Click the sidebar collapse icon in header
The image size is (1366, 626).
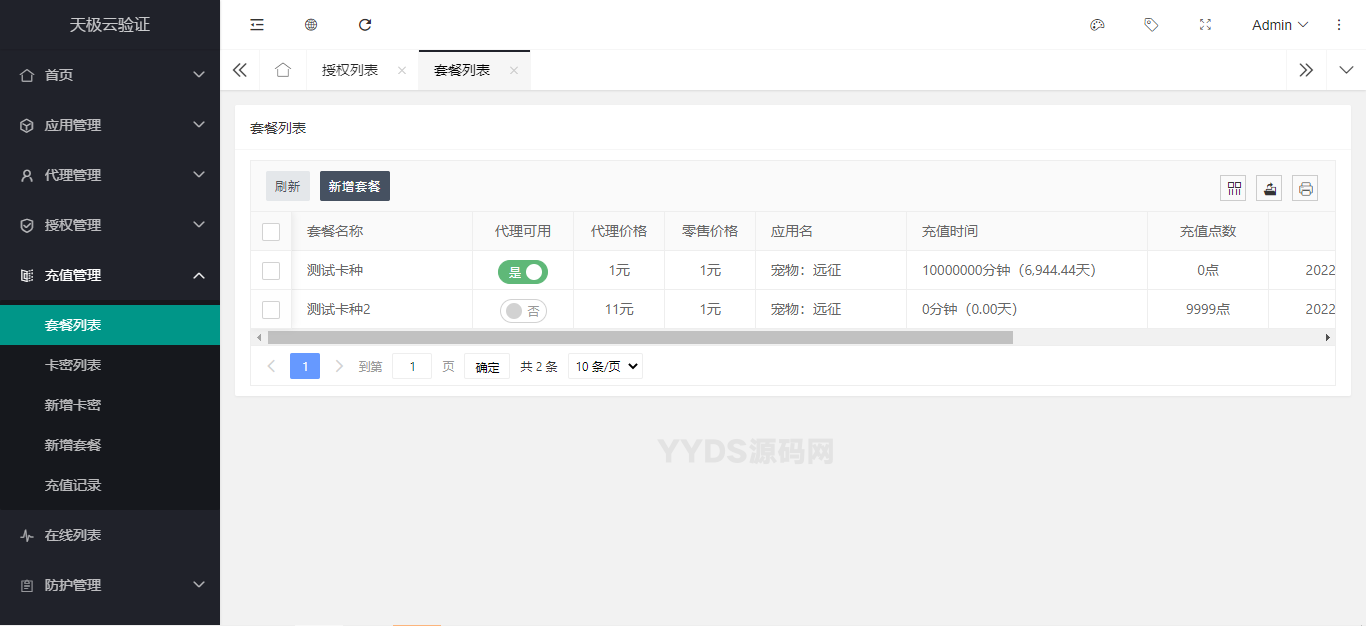coord(257,25)
